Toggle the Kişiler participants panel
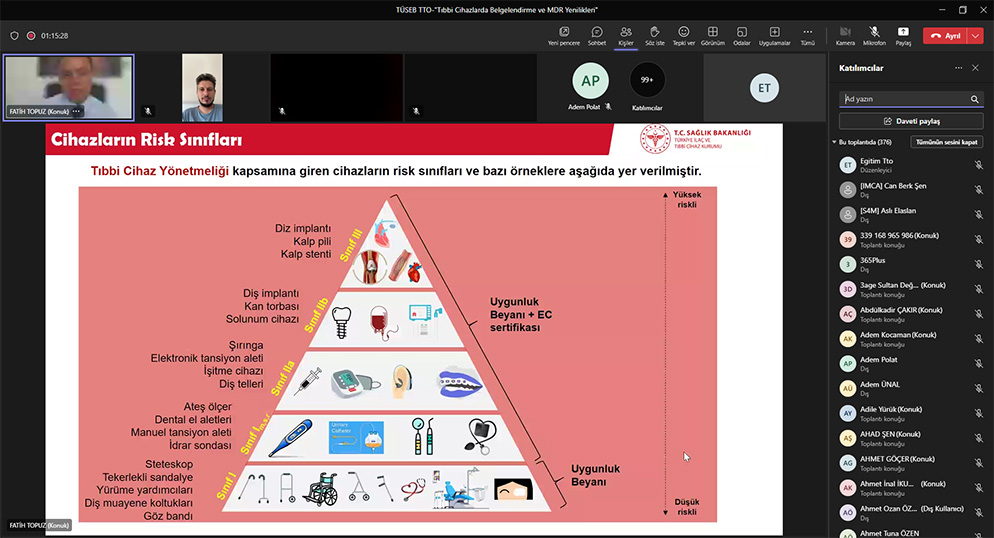Image resolution: width=994 pixels, height=538 pixels. point(626,35)
